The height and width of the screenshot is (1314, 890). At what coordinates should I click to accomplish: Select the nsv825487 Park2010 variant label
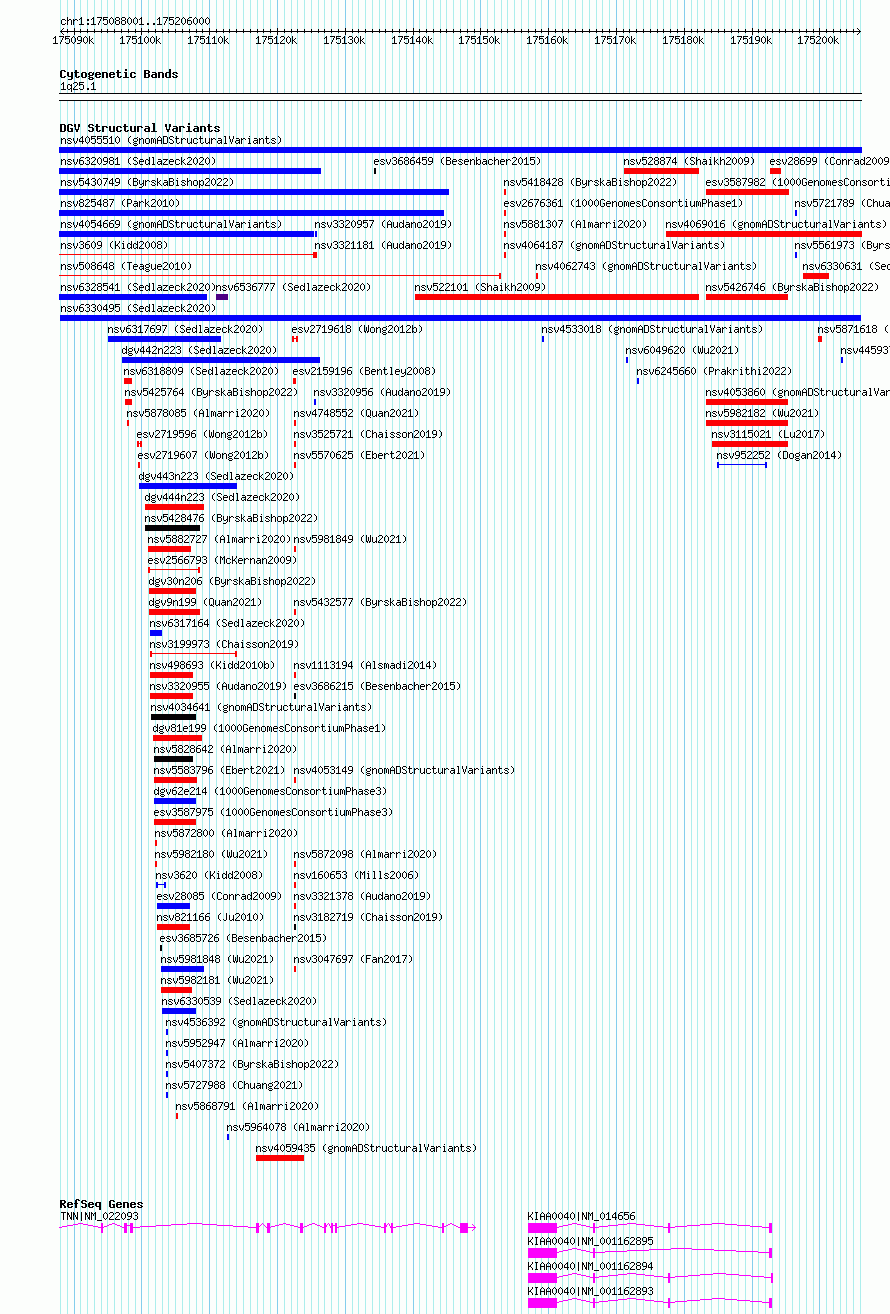click(x=120, y=203)
